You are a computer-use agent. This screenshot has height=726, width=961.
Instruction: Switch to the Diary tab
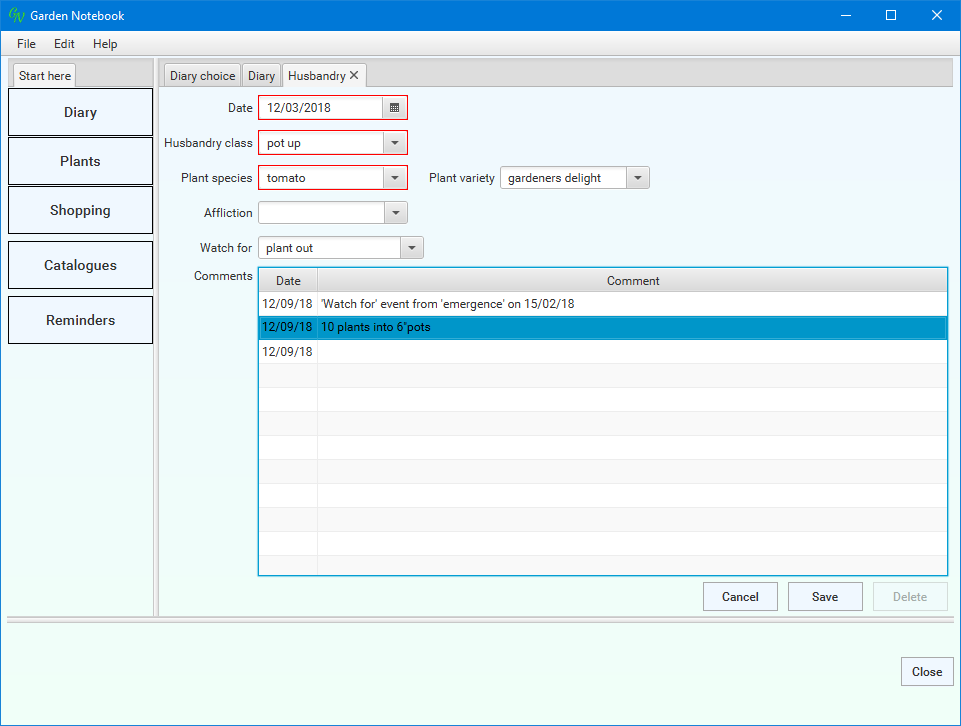(x=261, y=76)
